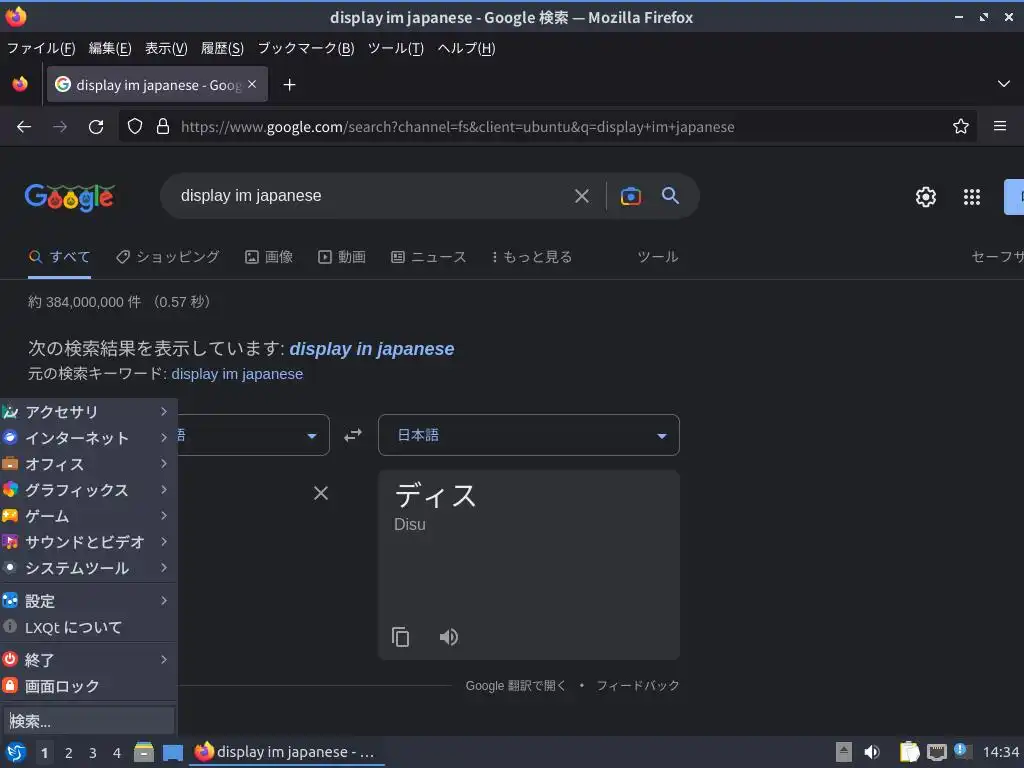This screenshot has width=1024, height=768.
Task: Expand 設定 submenu
Action: tap(88, 601)
